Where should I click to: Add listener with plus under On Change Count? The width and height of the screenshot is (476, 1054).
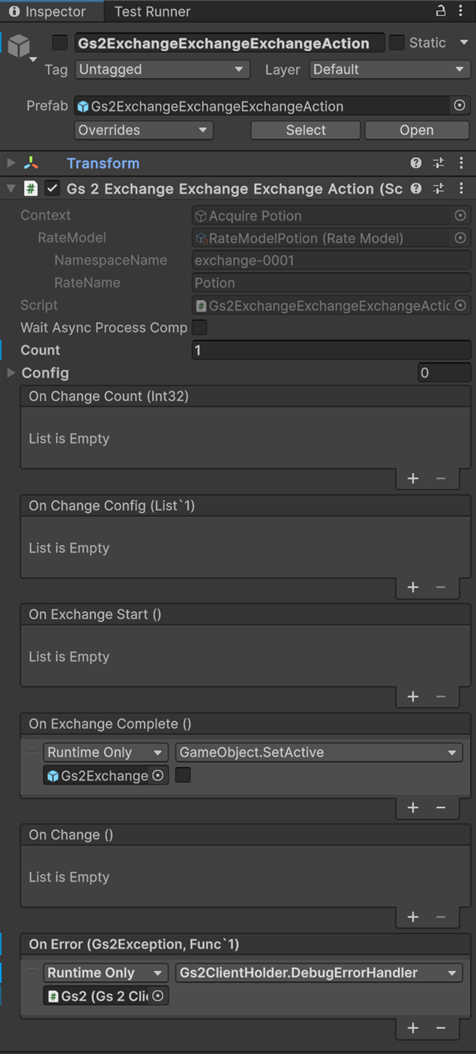pyautogui.click(x=413, y=478)
